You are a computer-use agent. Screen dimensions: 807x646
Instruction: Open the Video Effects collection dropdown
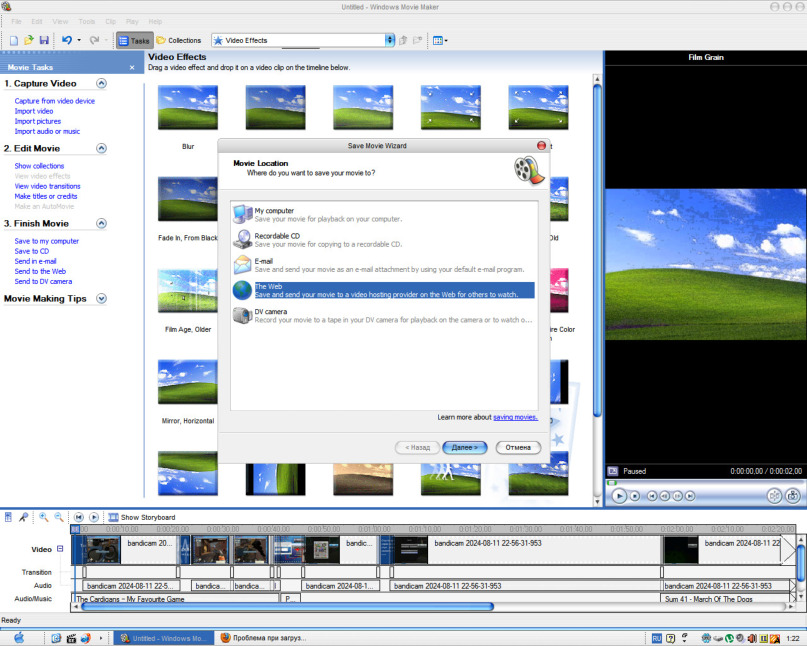[390, 40]
